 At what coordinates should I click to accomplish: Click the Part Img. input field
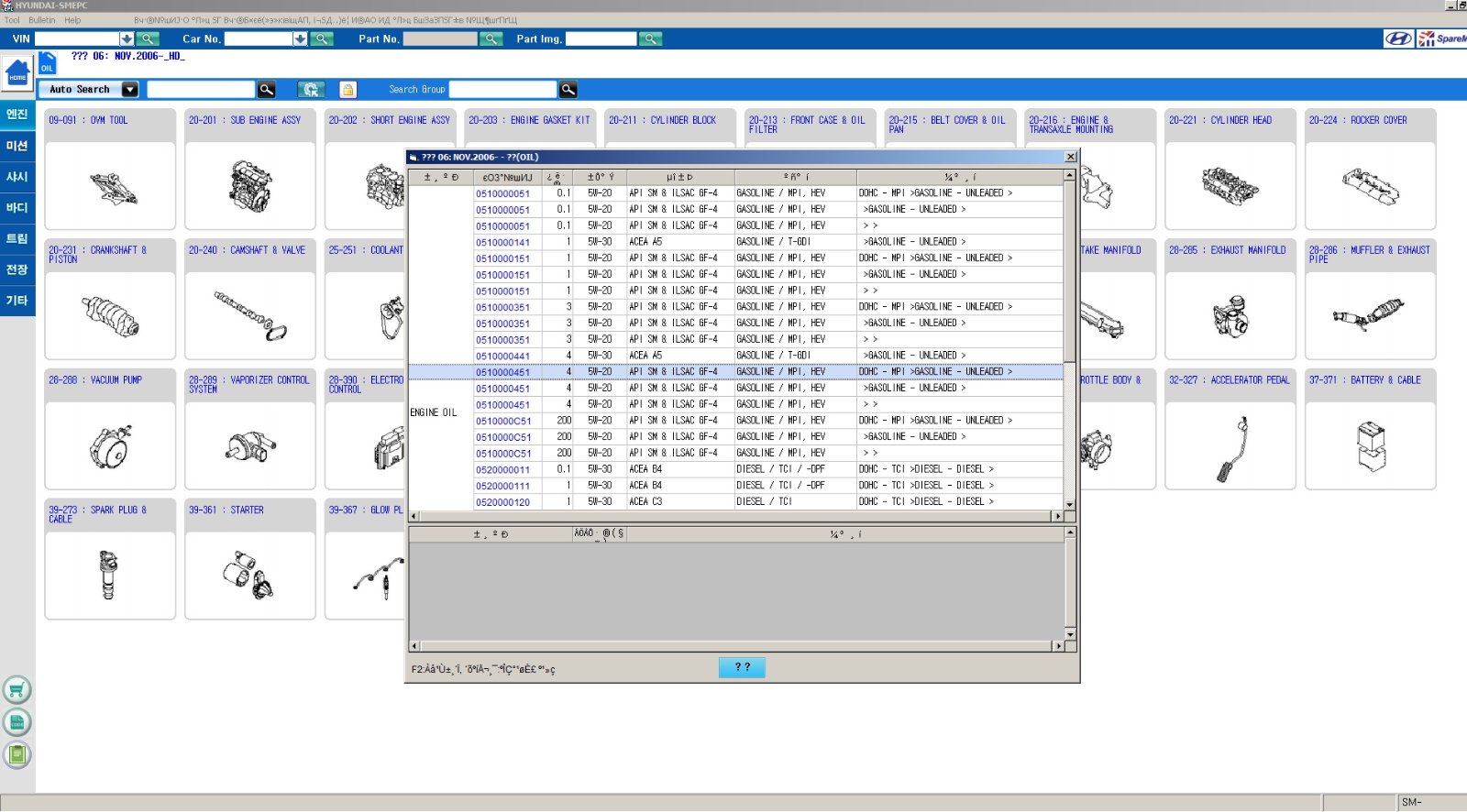click(x=601, y=38)
